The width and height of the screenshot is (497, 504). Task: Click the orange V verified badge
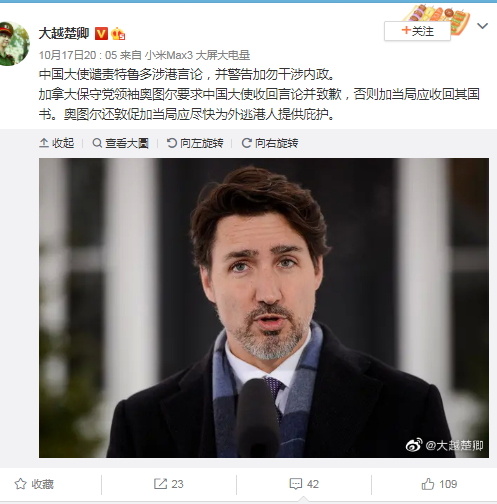coord(101,34)
